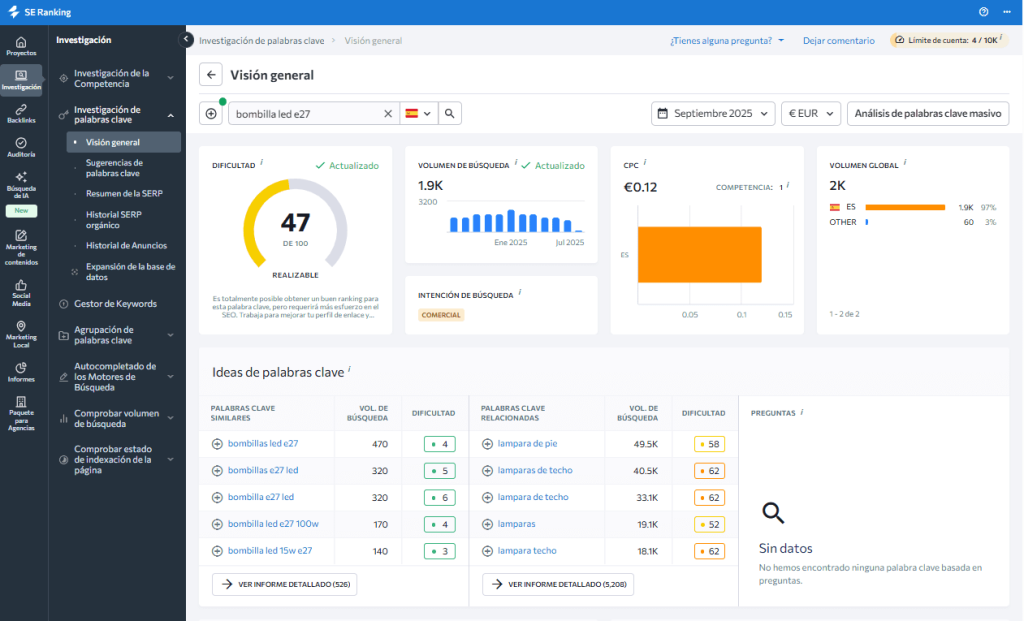Image resolution: width=1024 pixels, height=621 pixels.
Task: Select Visión general in the sidebar
Action: tap(123, 142)
